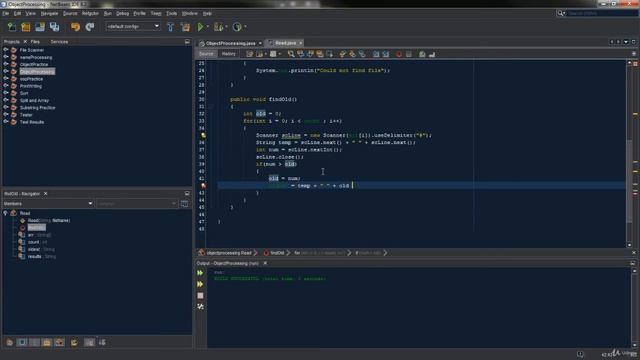Click the findOld breadcrumb item
The height and width of the screenshot is (360, 640).
coord(277,253)
